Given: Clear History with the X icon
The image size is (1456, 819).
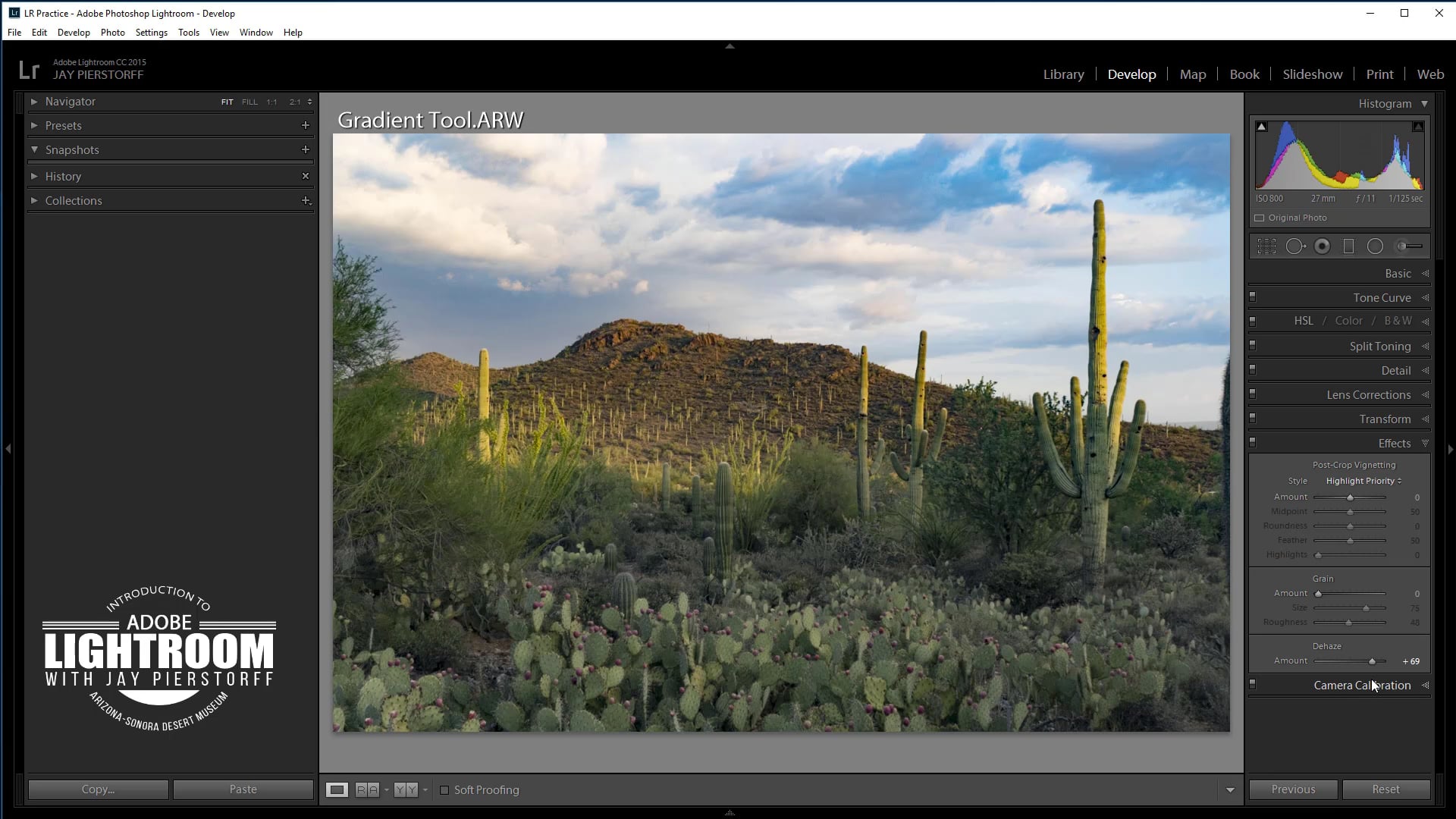Looking at the screenshot, I should (306, 176).
